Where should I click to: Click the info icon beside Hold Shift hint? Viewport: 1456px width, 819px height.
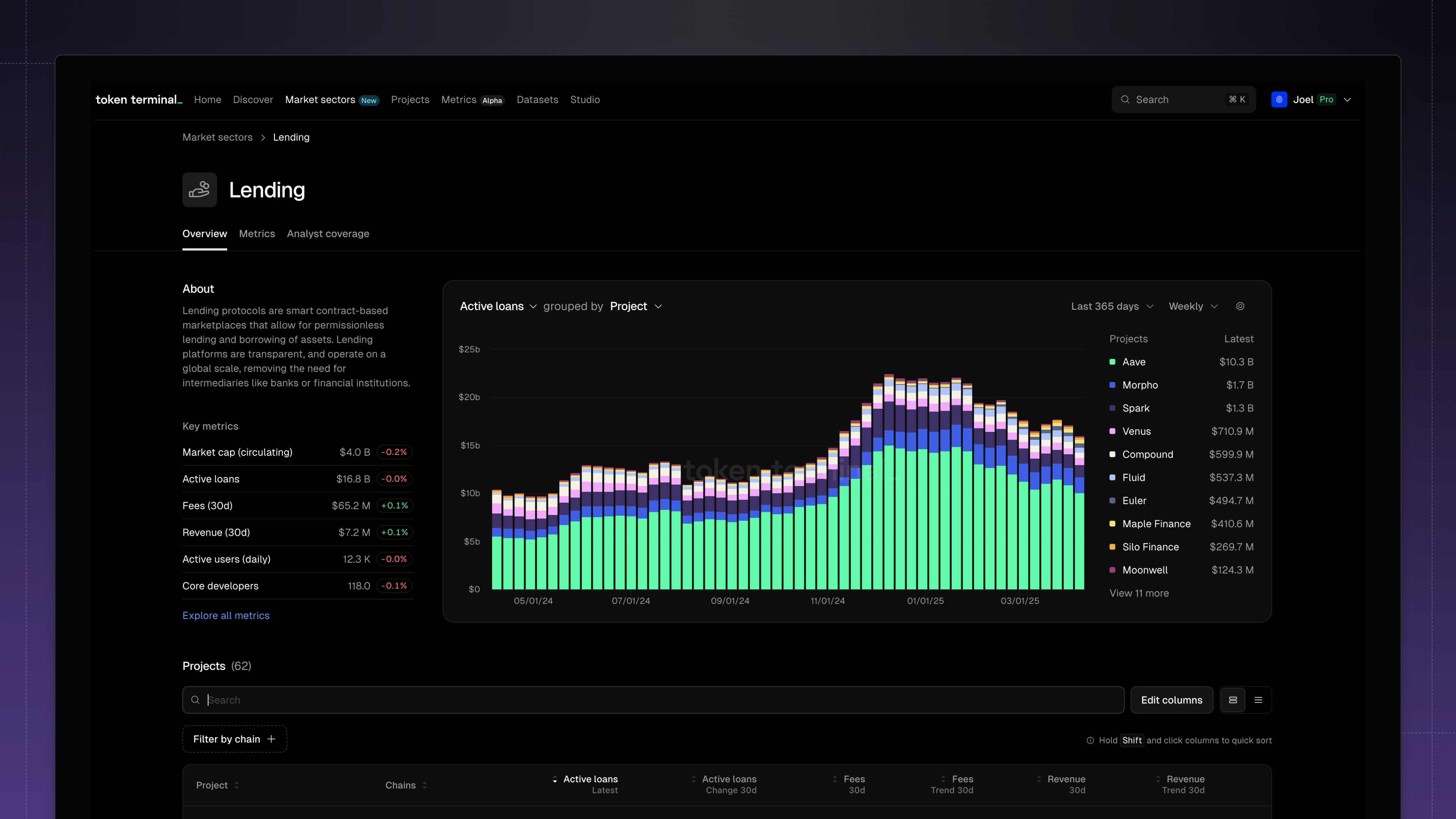(x=1090, y=741)
